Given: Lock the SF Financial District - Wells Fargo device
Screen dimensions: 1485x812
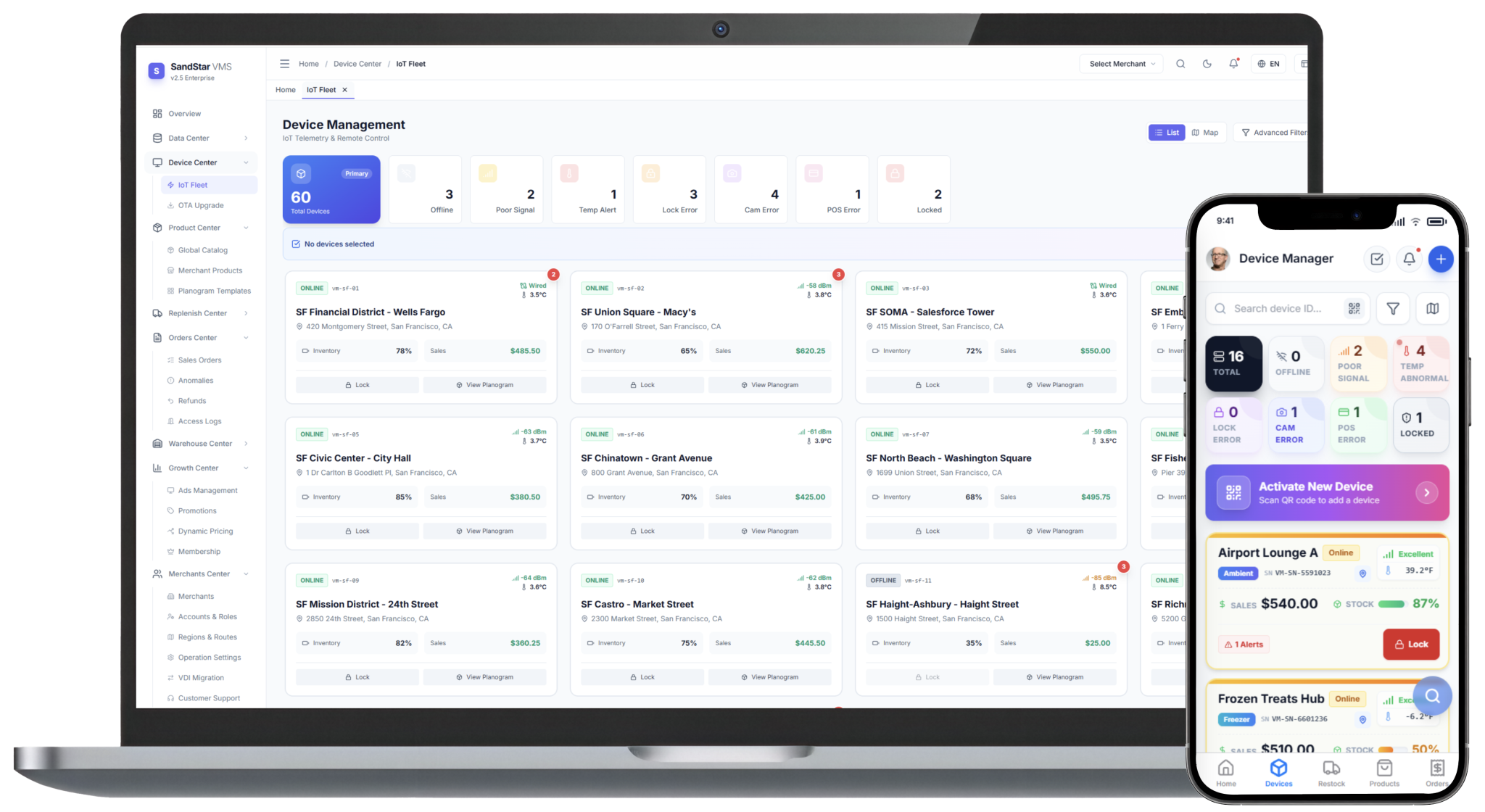Looking at the screenshot, I should (357, 385).
